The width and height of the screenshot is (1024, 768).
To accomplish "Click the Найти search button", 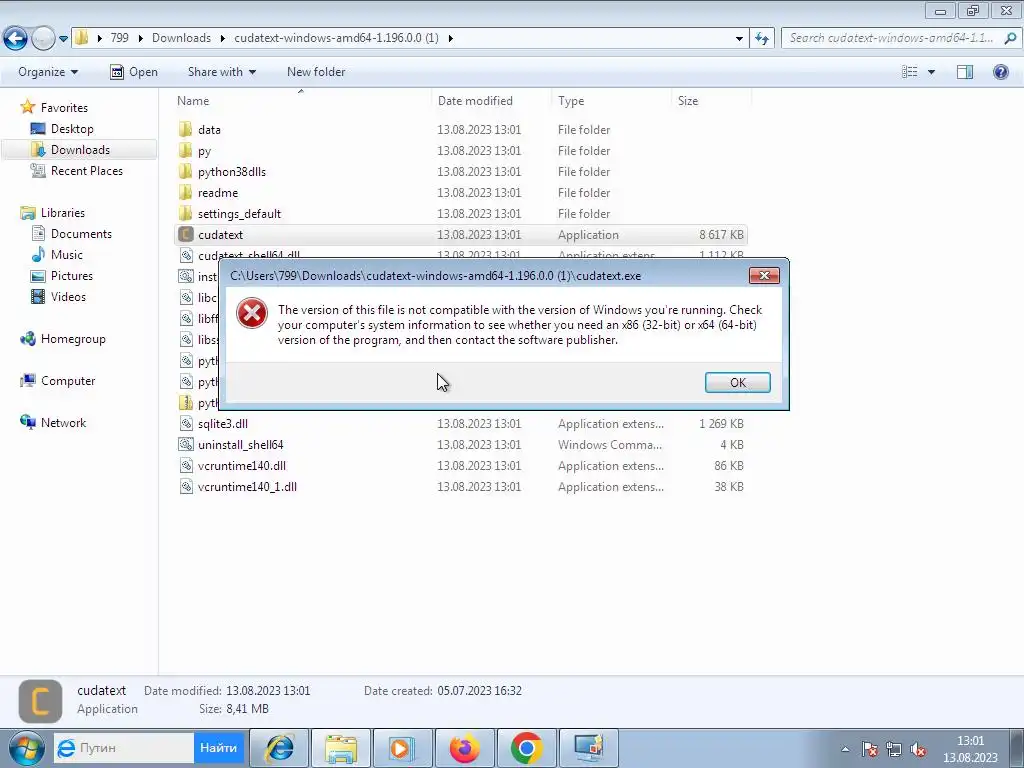I will coord(218,748).
